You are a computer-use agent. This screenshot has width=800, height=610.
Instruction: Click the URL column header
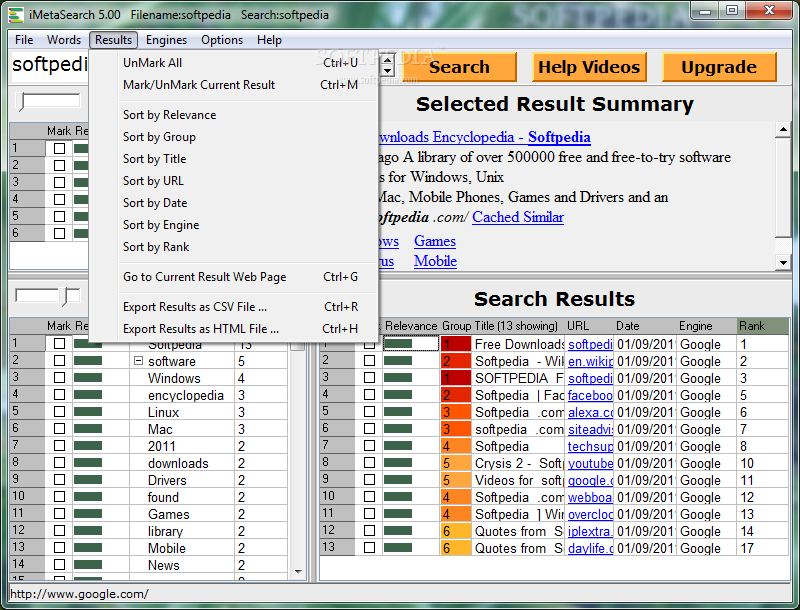(x=589, y=326)
